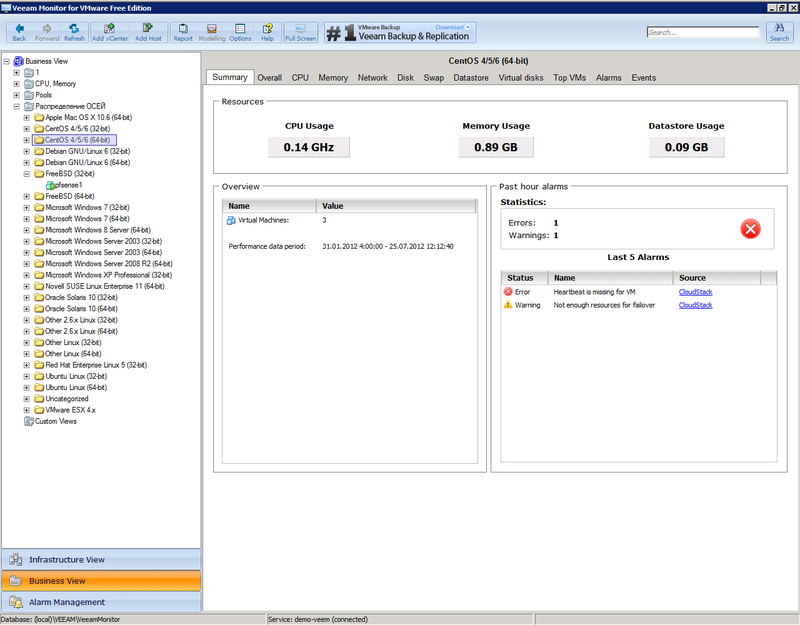Click the Refresh toolbar icon
Screen dimensions: 800x625
pos(74,32)
